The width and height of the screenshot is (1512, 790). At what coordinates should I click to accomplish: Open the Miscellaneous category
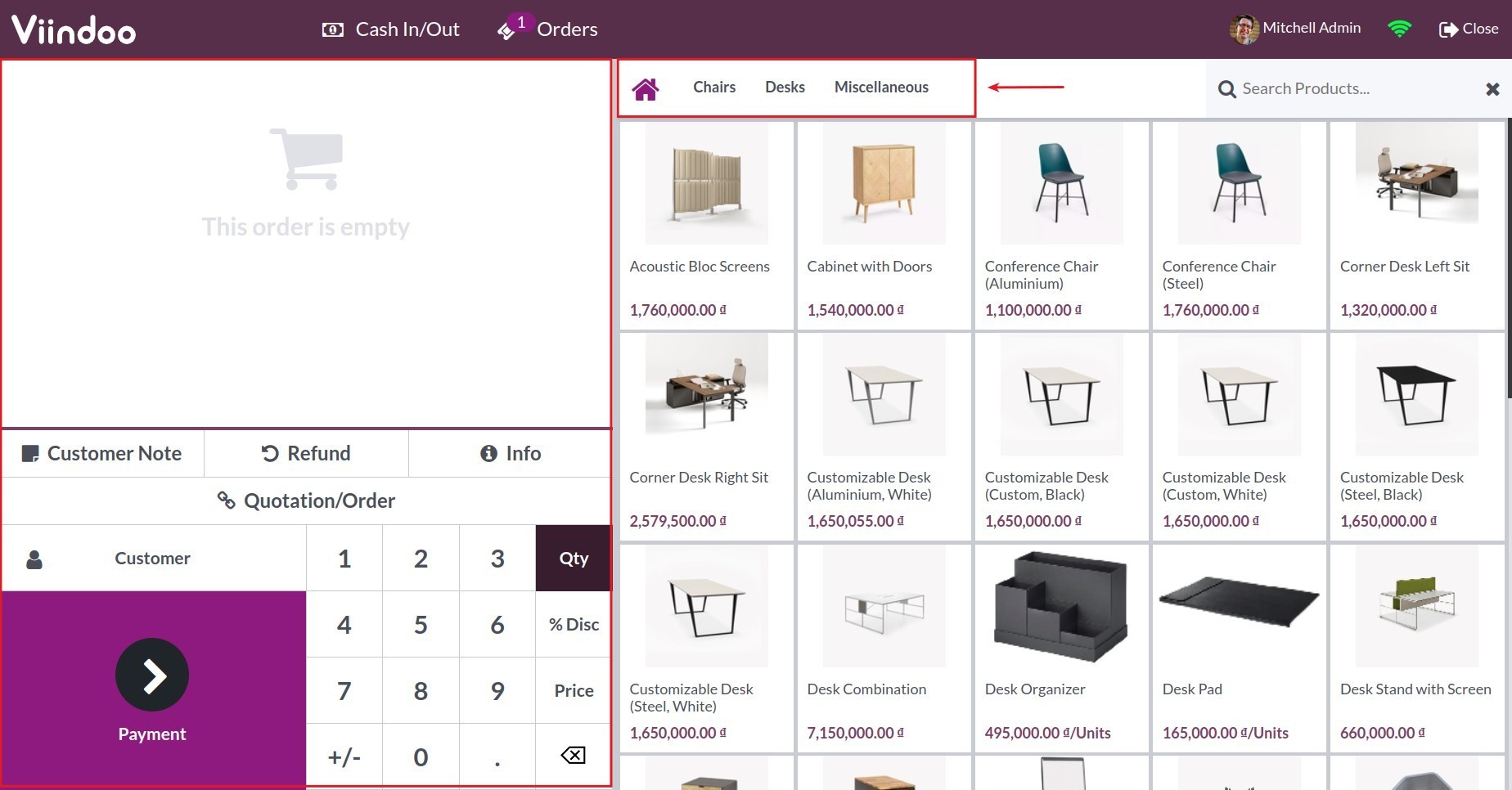881,88
